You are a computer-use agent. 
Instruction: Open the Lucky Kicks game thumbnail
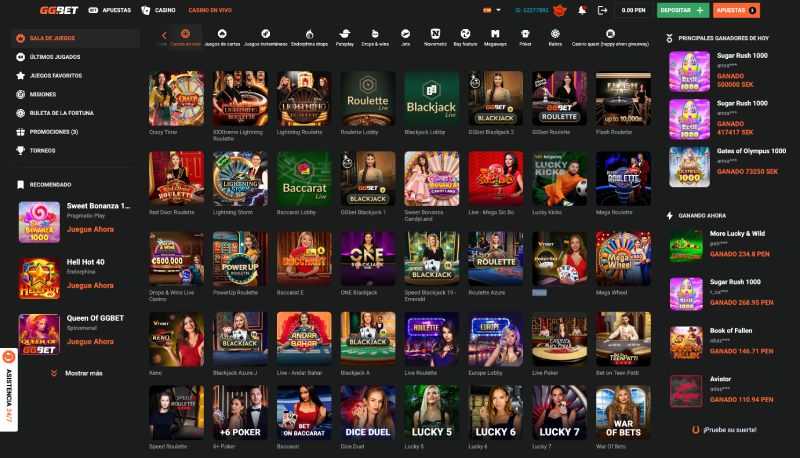click(560, 179)
